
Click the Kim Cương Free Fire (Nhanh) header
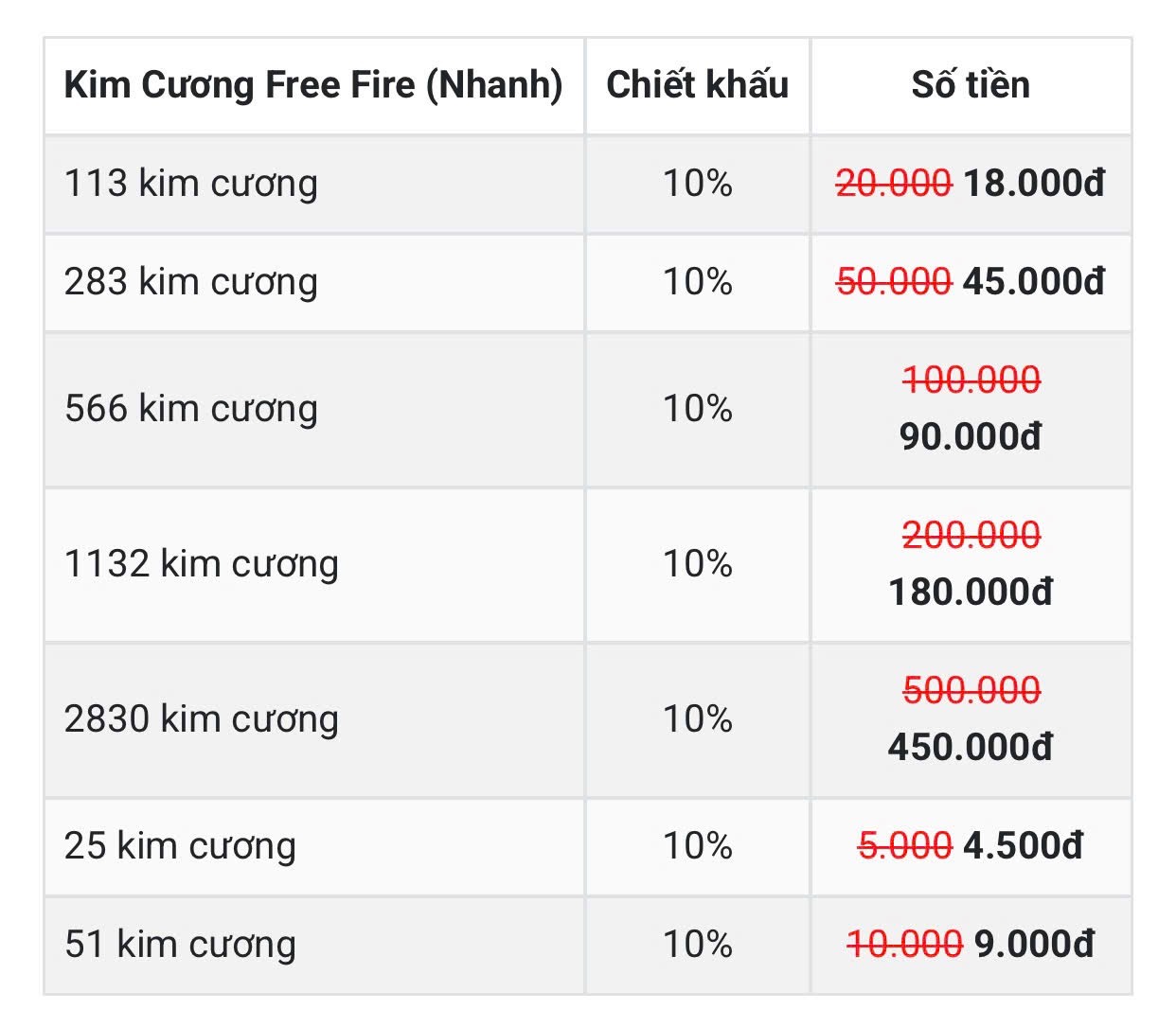click(x=313, y=85)
